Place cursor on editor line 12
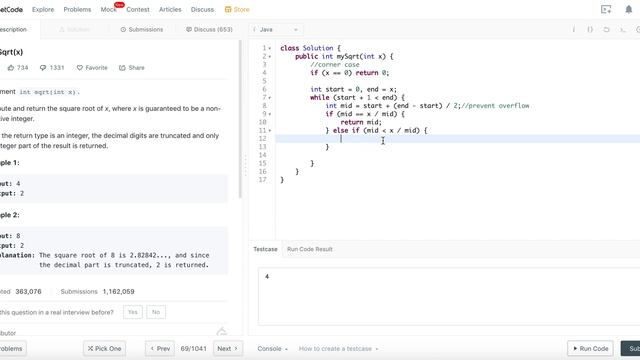Viewport: 640px width, 360px height. tap(457, 139)
